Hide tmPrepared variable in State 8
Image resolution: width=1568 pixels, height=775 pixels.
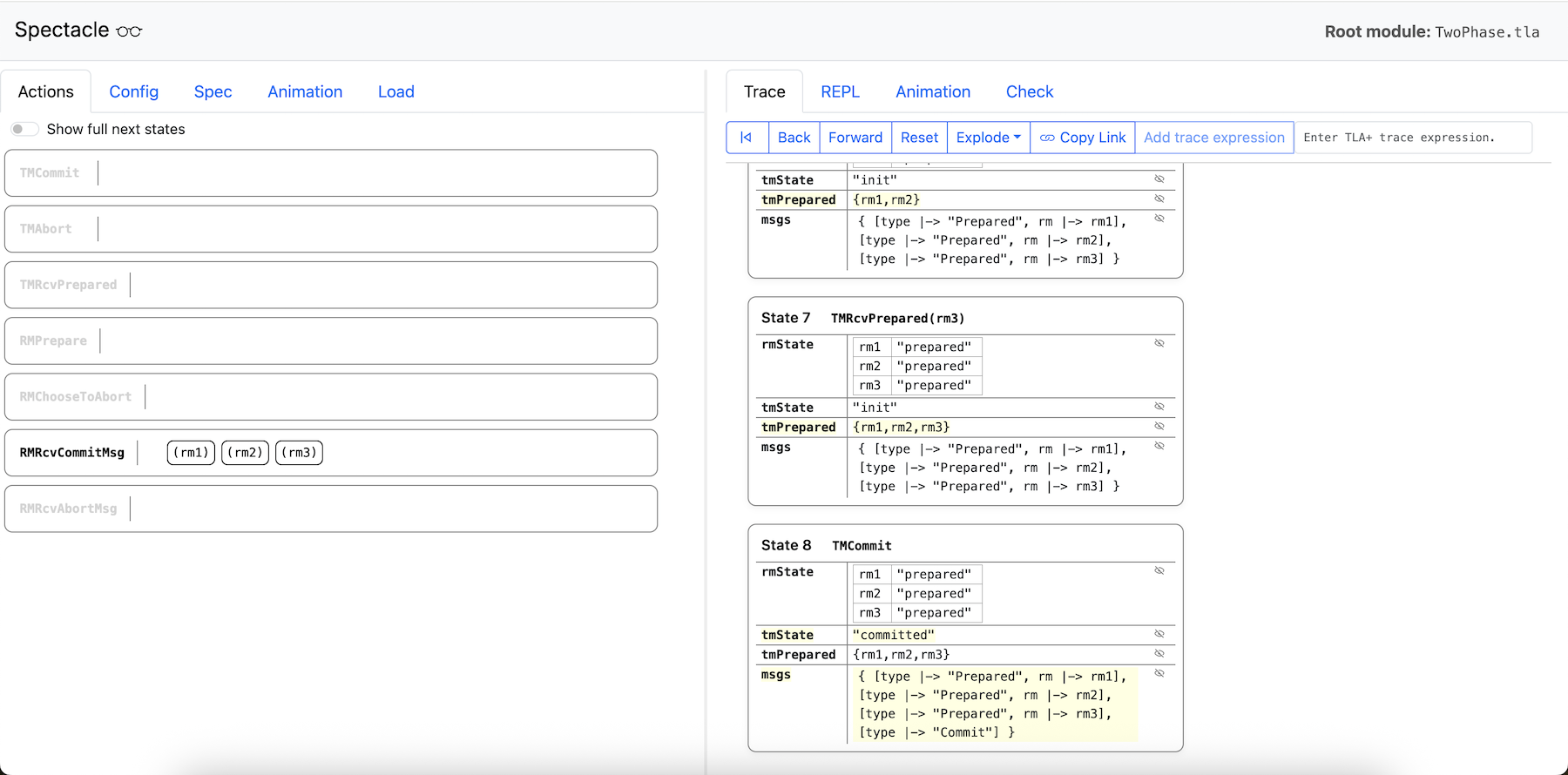click(1159, 654)
